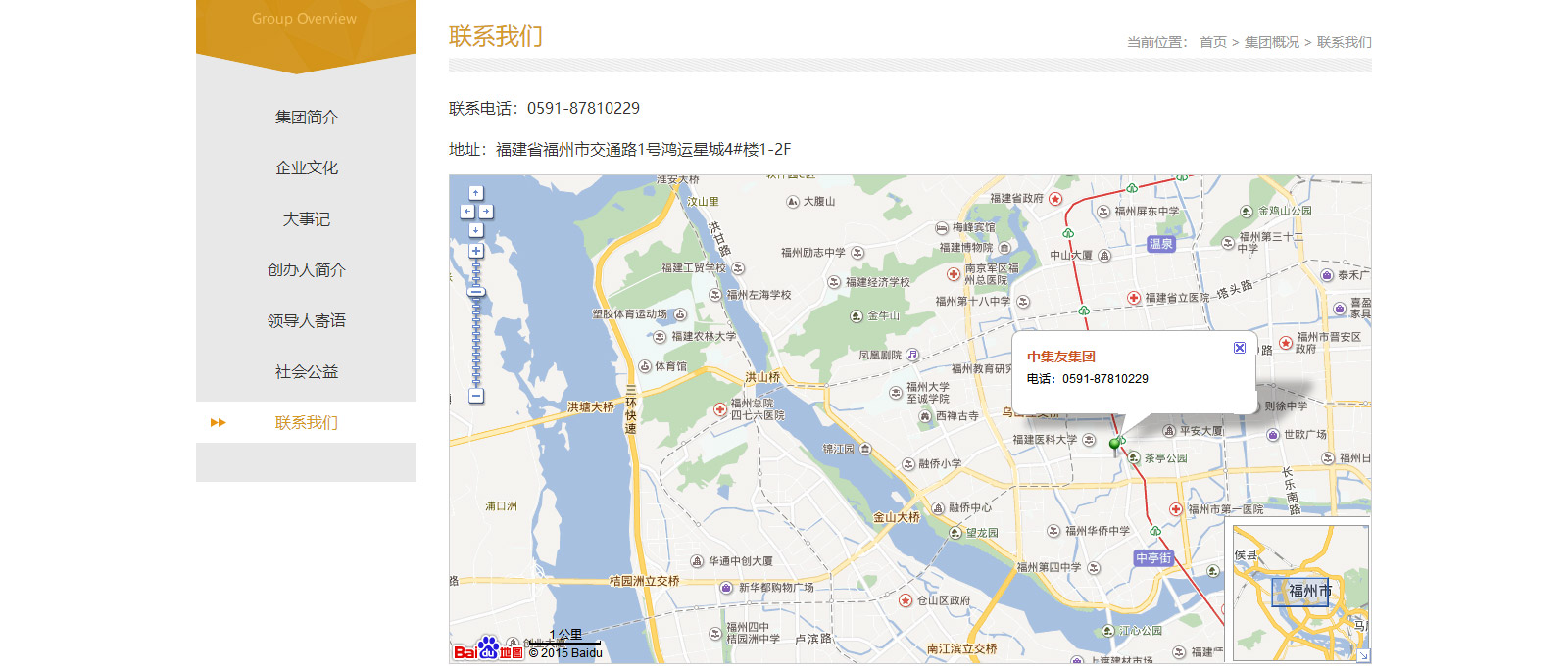
Task: Click the zoom level slider handle
Action: pos(476,292)
